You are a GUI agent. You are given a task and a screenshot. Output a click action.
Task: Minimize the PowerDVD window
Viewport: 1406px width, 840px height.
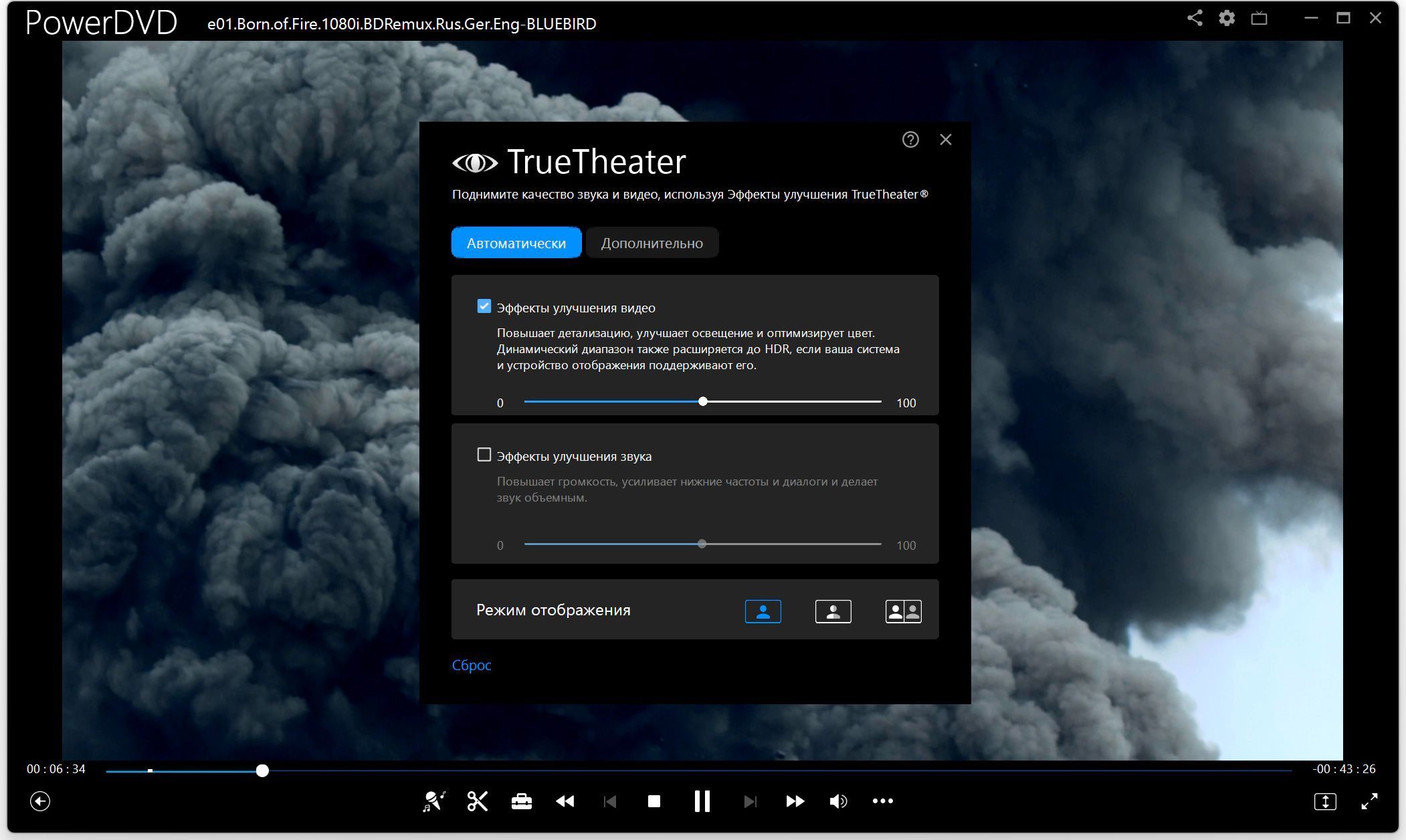1311,18
